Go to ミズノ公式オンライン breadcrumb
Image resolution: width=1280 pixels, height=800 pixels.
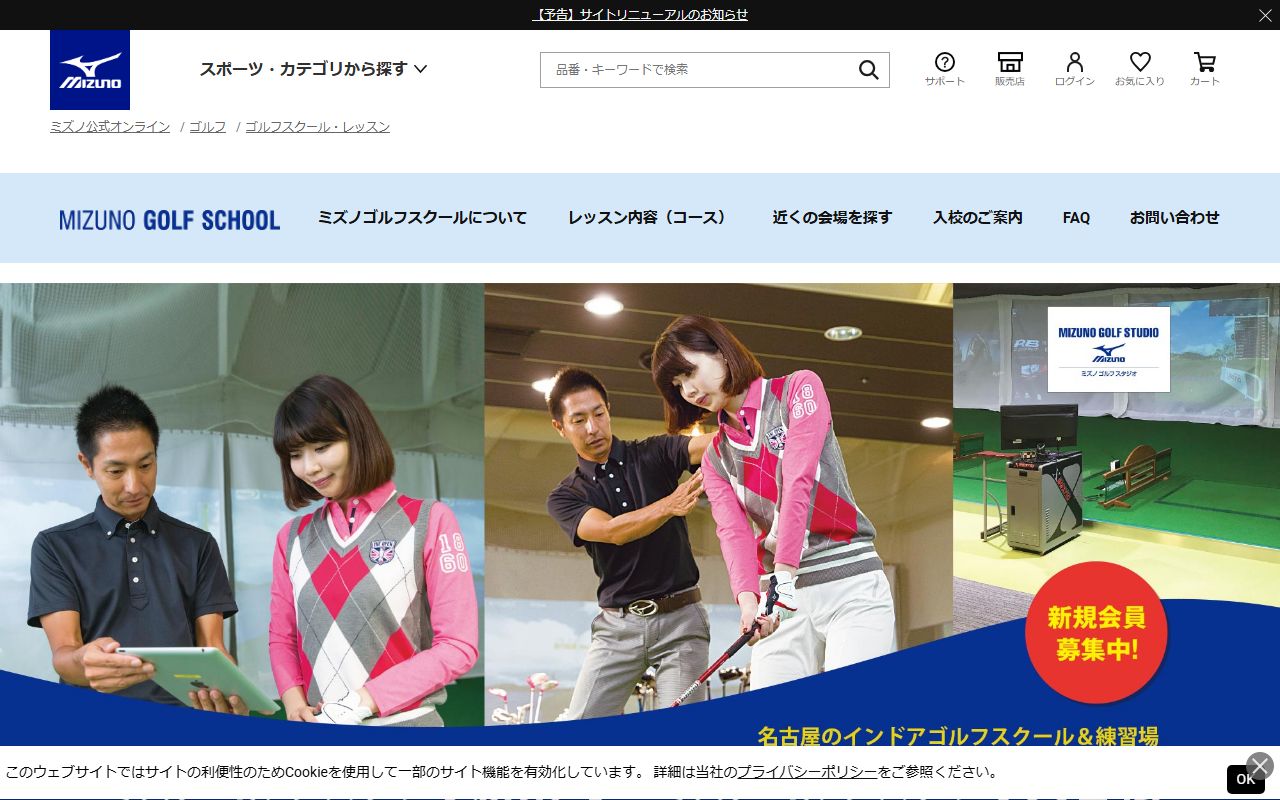click(x=110, y=127)
